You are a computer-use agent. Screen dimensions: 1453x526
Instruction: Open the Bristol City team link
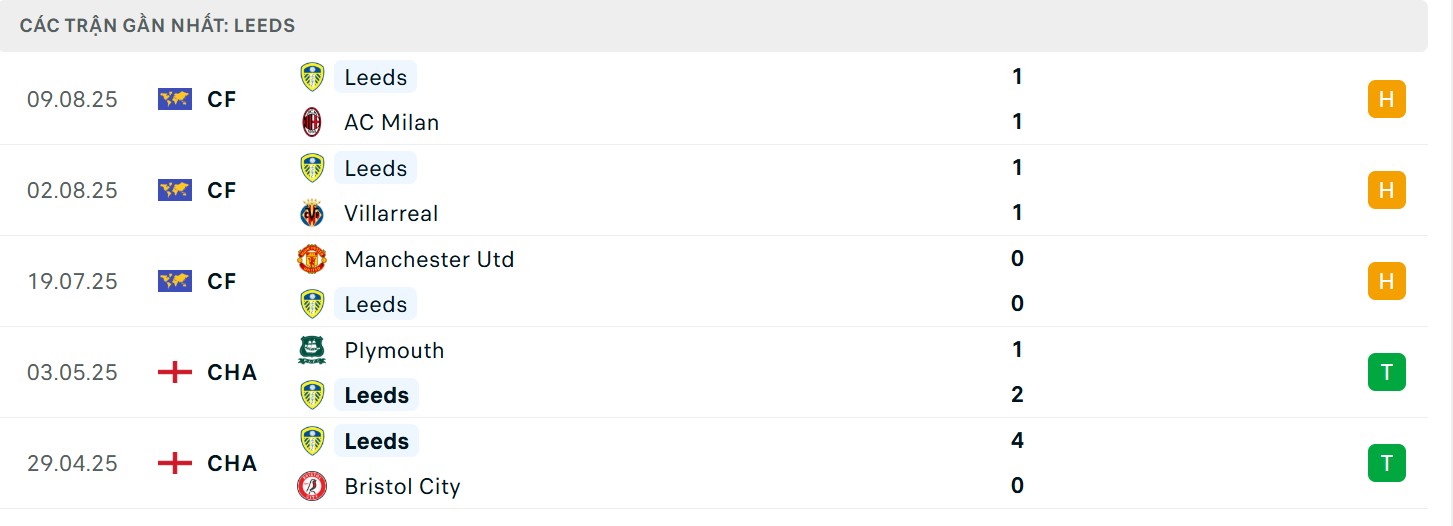[x=402, y=486]
